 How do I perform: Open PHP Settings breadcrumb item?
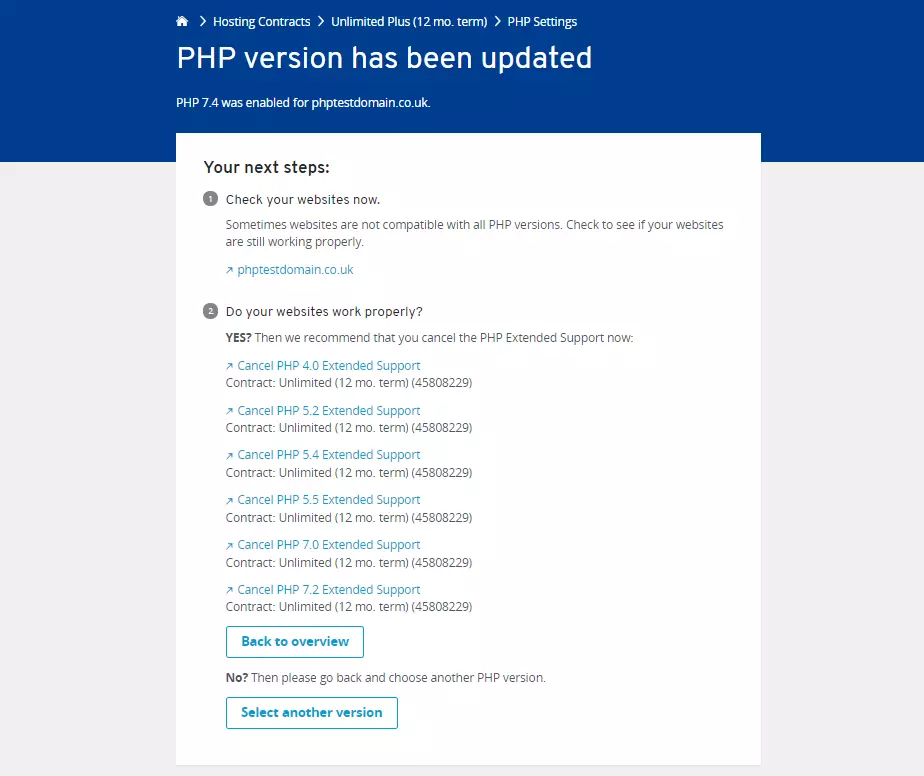(542, 21)
